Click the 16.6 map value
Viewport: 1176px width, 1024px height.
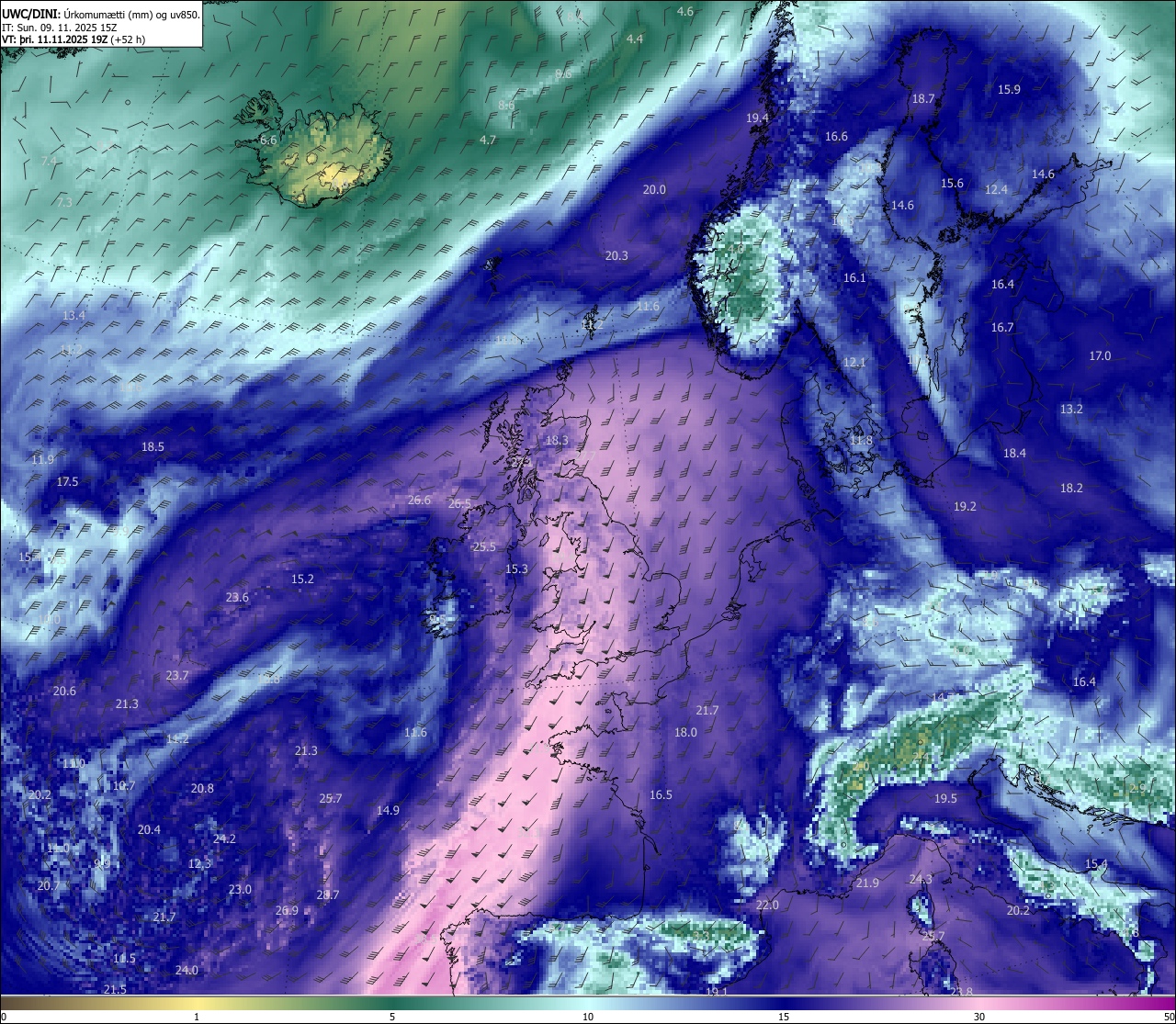pyautogui.click(x=836, y=137)
